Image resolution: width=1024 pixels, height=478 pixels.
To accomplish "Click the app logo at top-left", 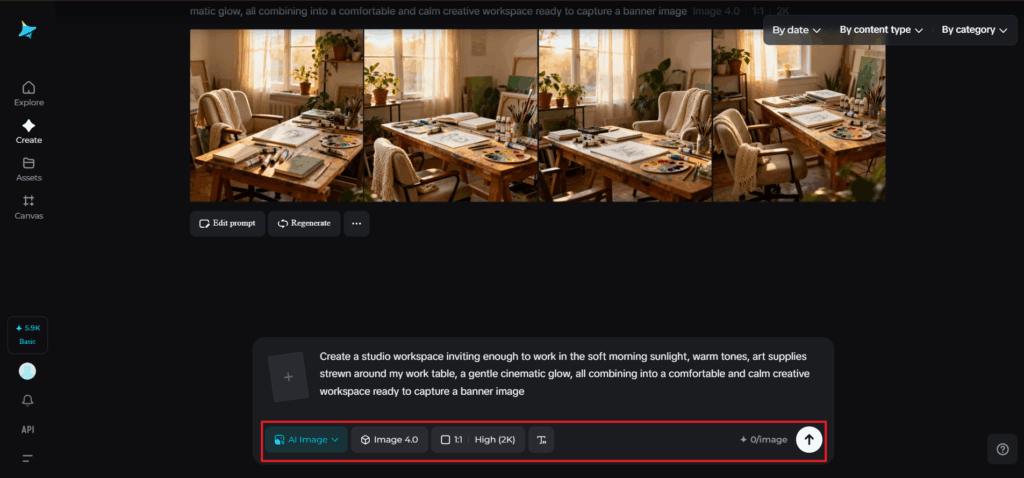I will [27, 30].
